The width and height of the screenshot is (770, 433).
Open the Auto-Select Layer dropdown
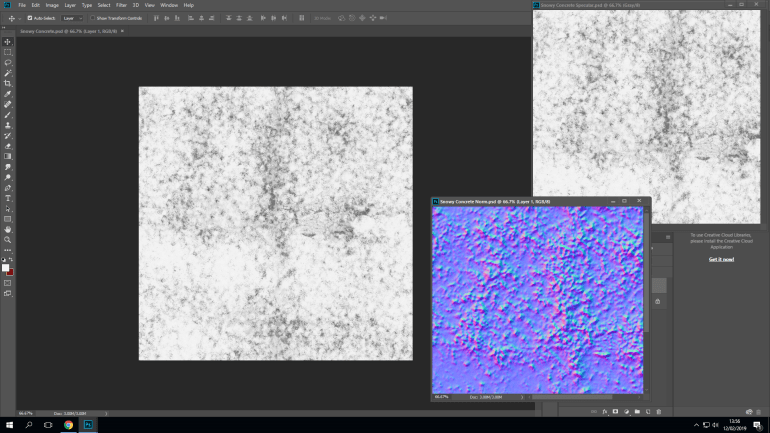[x=72, y=18]
